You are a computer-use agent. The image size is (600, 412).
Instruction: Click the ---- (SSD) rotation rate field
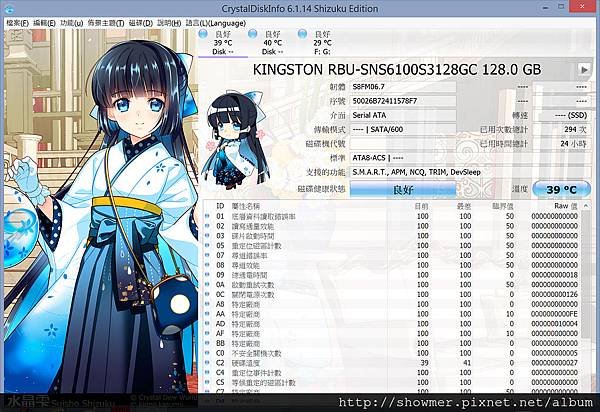[561, 115]
